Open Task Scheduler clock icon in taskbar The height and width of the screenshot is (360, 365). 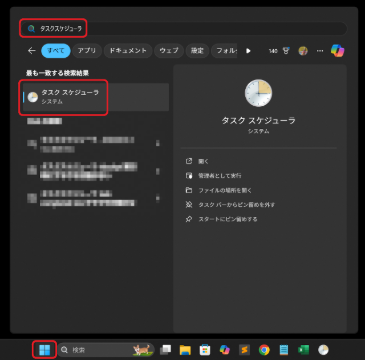click(x=323, y=350)
